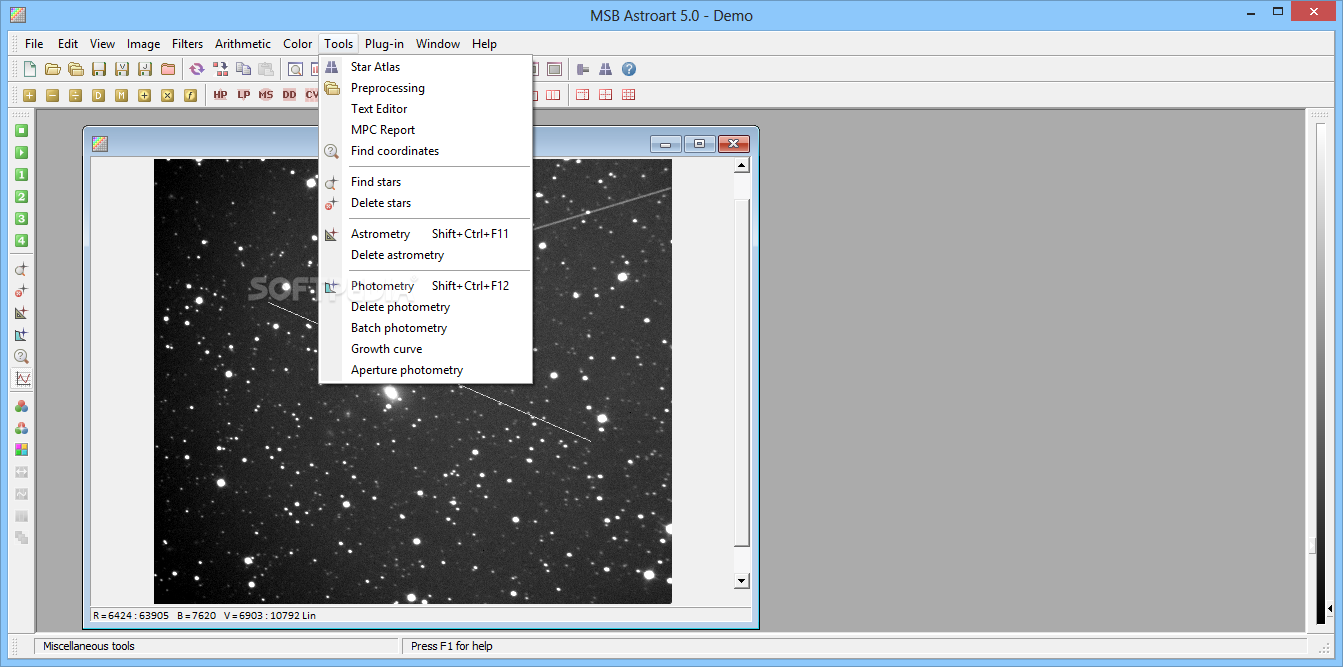
Task: Click the minus arithmetic icon
Action: (x=52, y=95)
